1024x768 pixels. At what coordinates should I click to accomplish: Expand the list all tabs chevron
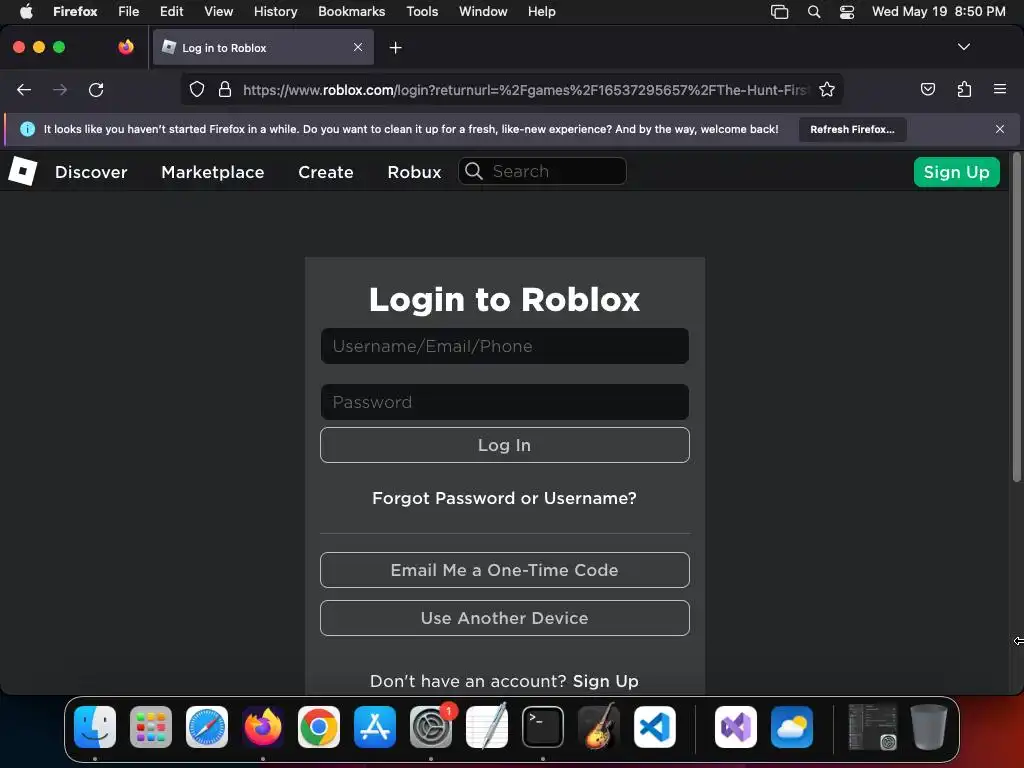pos(964,47)
